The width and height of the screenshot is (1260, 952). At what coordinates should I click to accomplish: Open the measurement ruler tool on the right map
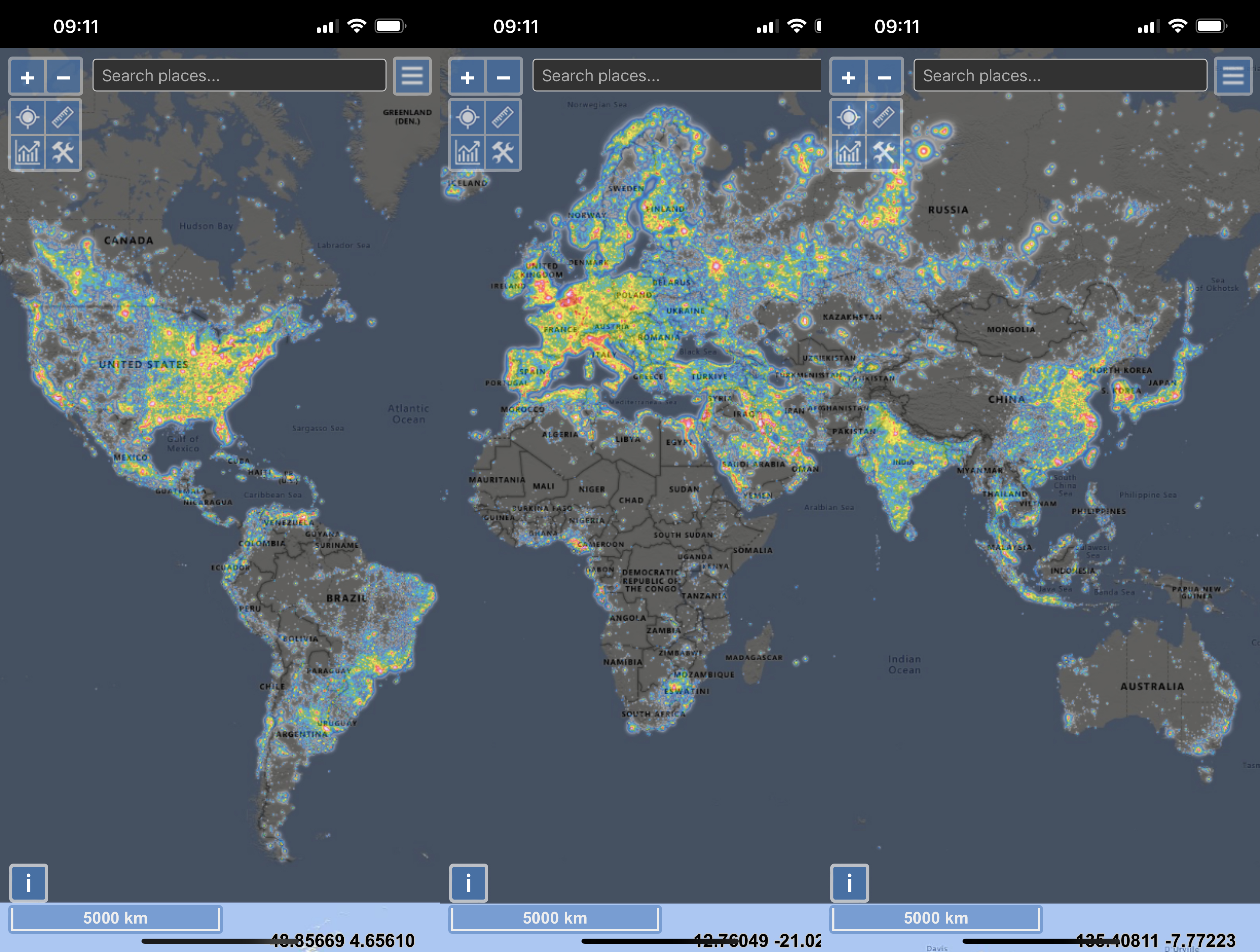pyautogui.click(x=883, y=117)
